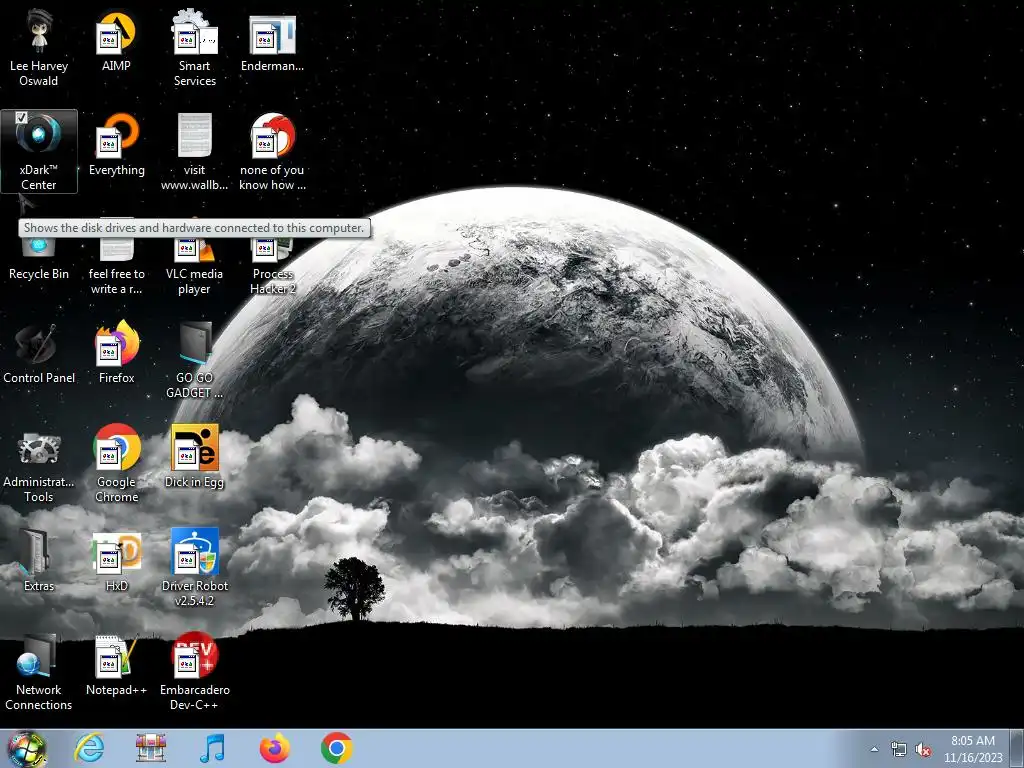Launch the AIMP shortcut
Screen dimensions: 1024x768
[116, 41]
